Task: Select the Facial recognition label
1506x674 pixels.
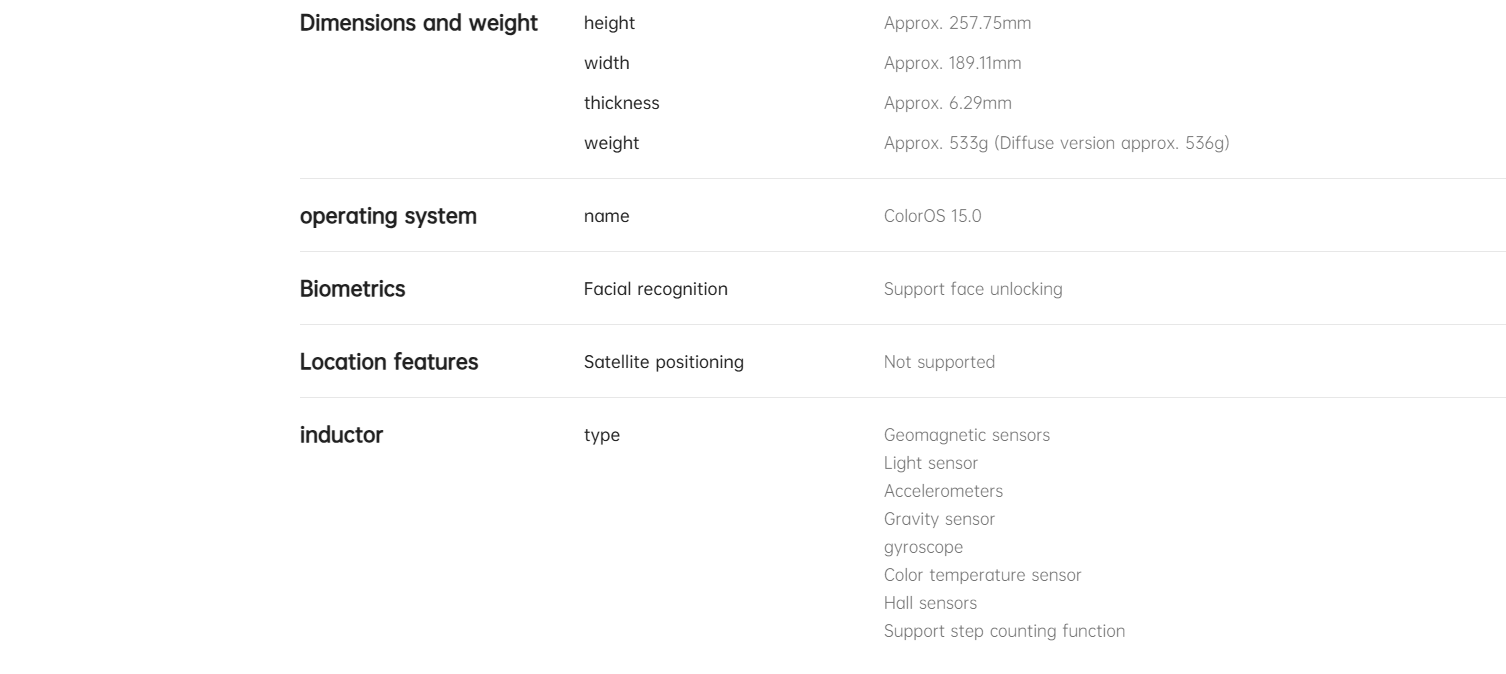Action: pos(656,289)
